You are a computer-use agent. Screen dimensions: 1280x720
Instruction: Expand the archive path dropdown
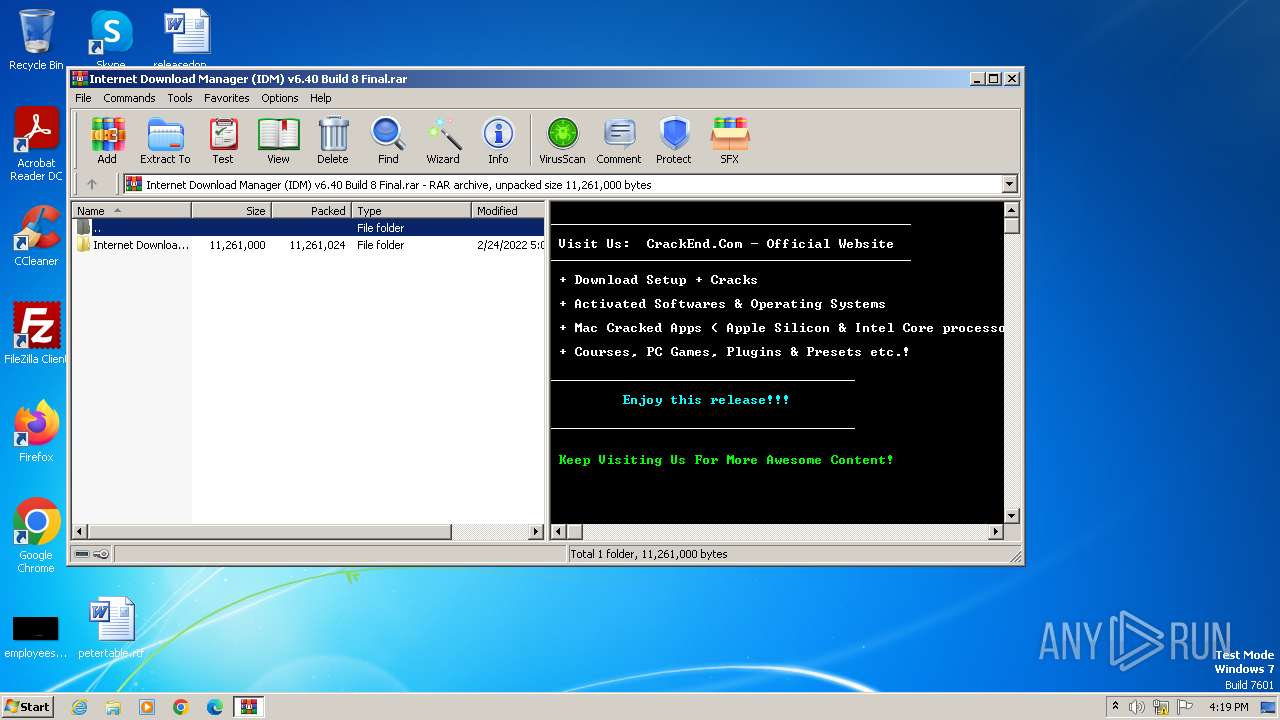[x=1009, y=184]
